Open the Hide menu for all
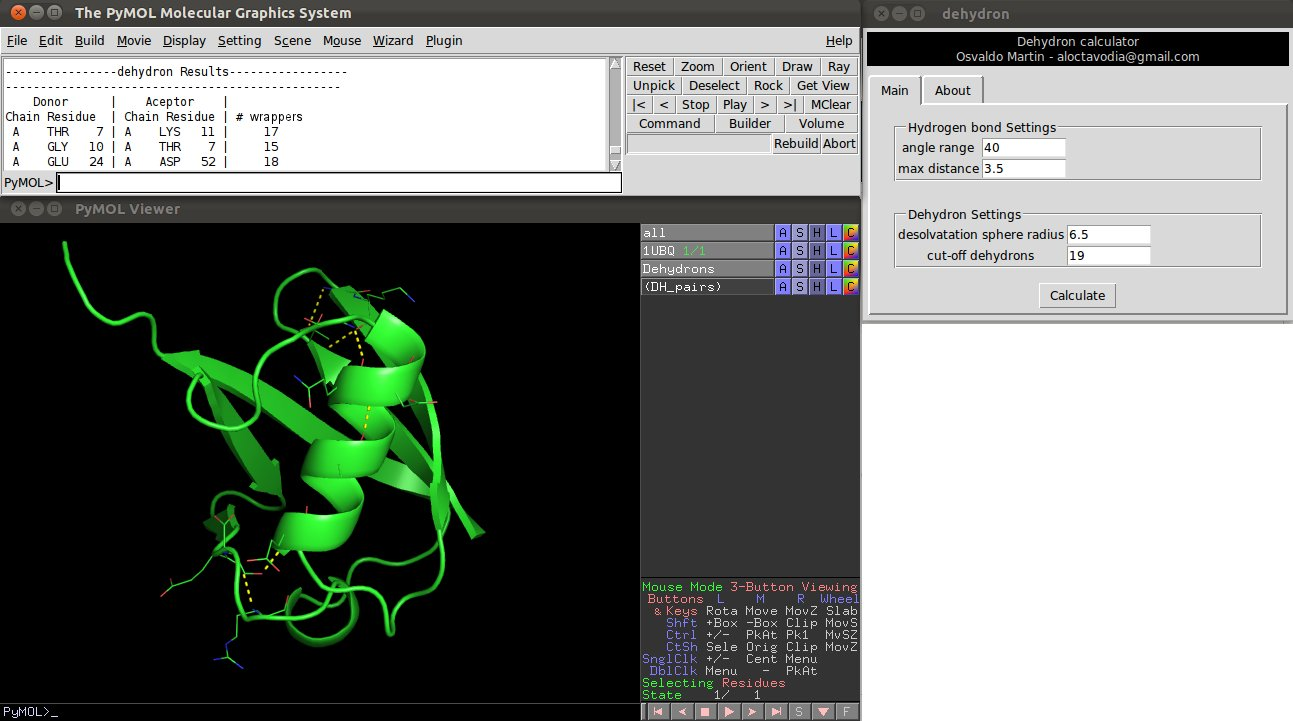This screenshot has height=721, width=1293. click(x=817, y=233)
